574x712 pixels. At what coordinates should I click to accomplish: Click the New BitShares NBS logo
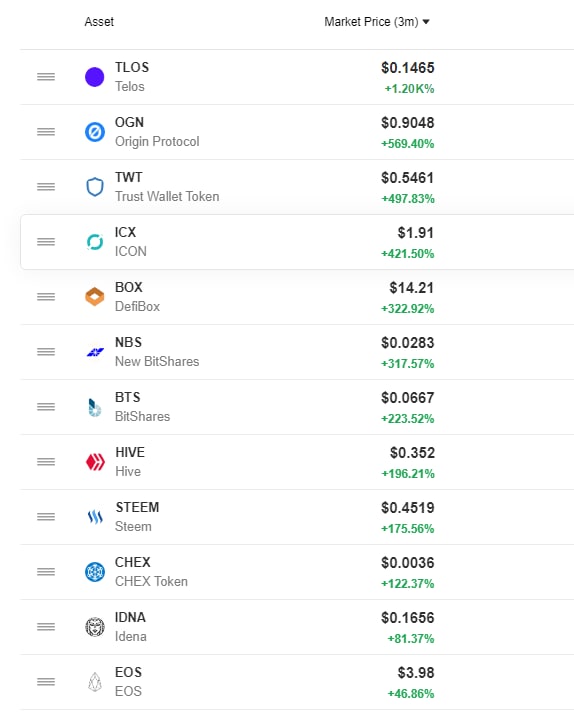tap(94, 352)
